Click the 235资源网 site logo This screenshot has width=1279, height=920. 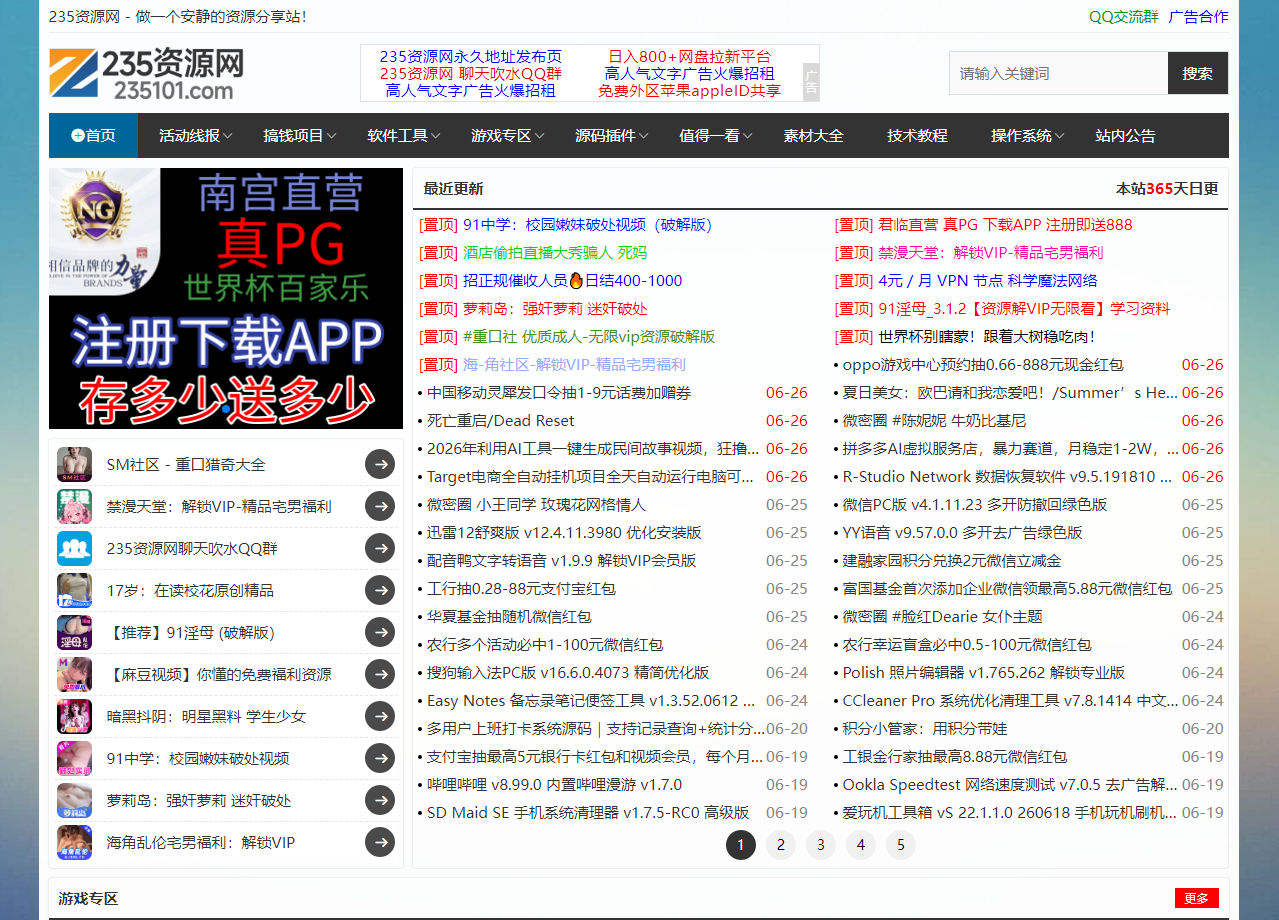point(146,73)
